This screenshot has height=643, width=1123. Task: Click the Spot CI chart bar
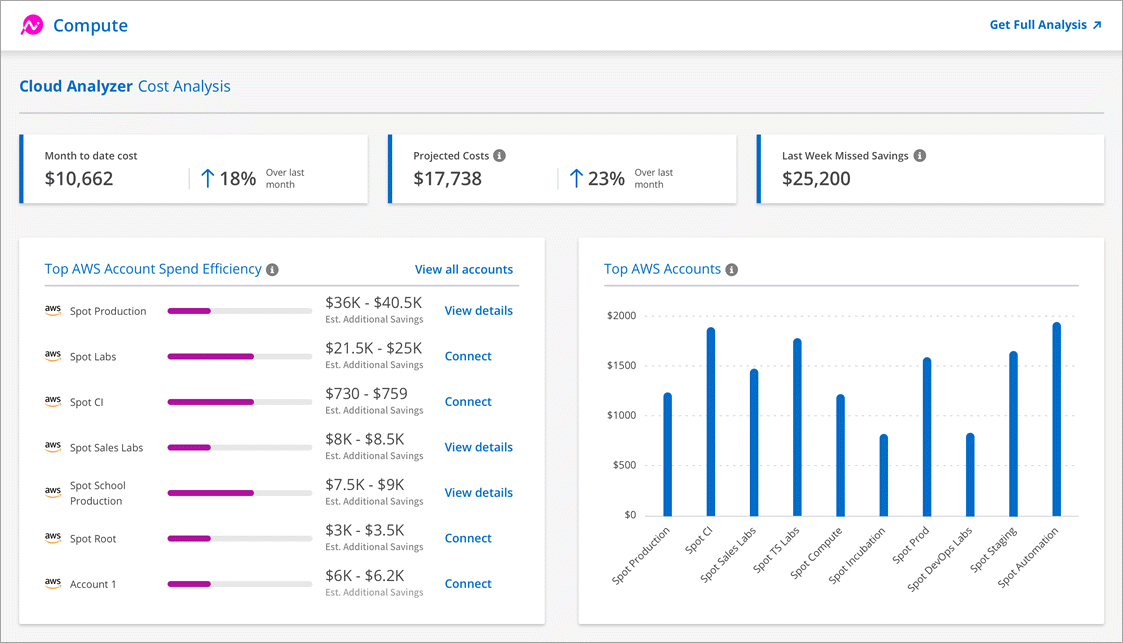(710, 422)
